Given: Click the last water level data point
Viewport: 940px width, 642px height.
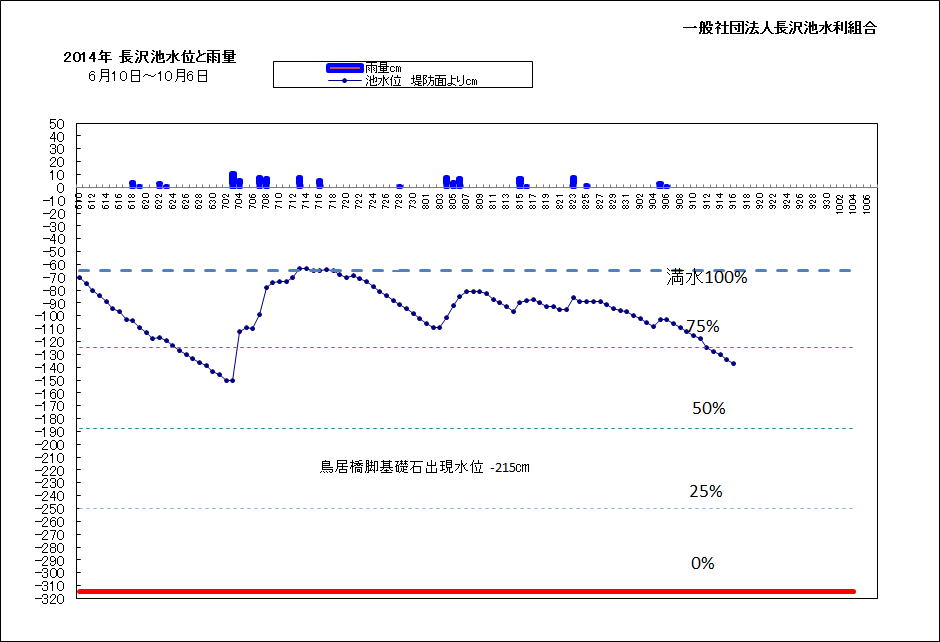Looking at the screenshot, I should [x=733, y=363].
